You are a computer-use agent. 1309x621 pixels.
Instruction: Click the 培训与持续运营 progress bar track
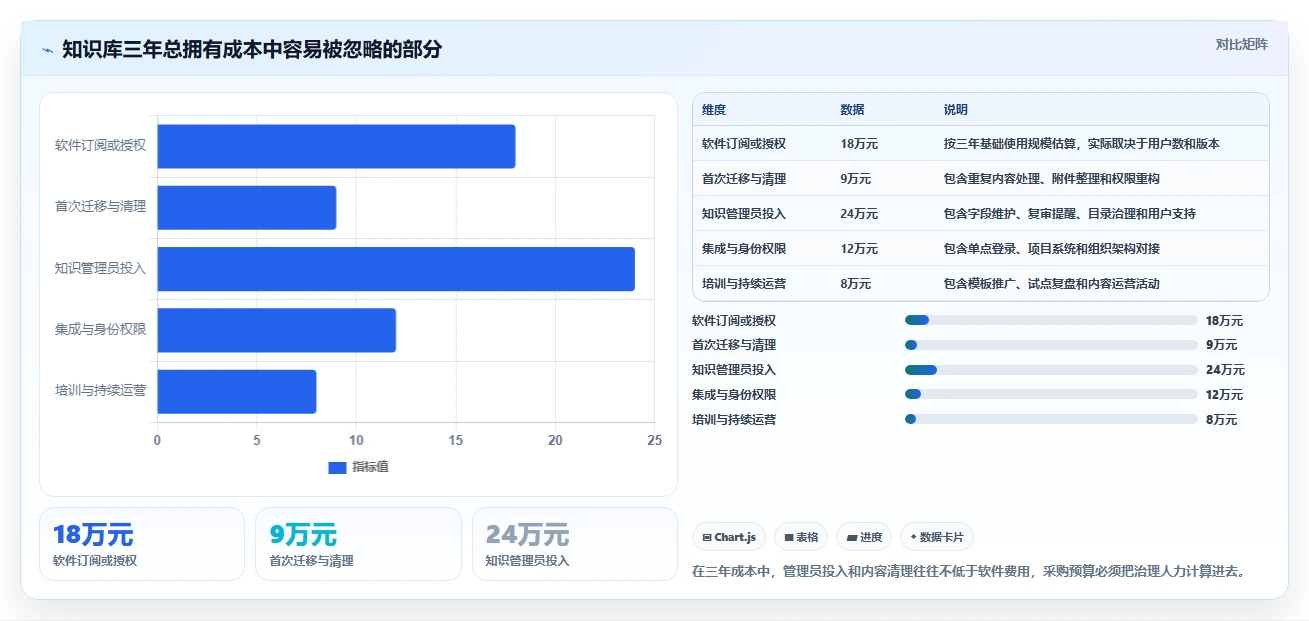click(x=1051, y=419)
